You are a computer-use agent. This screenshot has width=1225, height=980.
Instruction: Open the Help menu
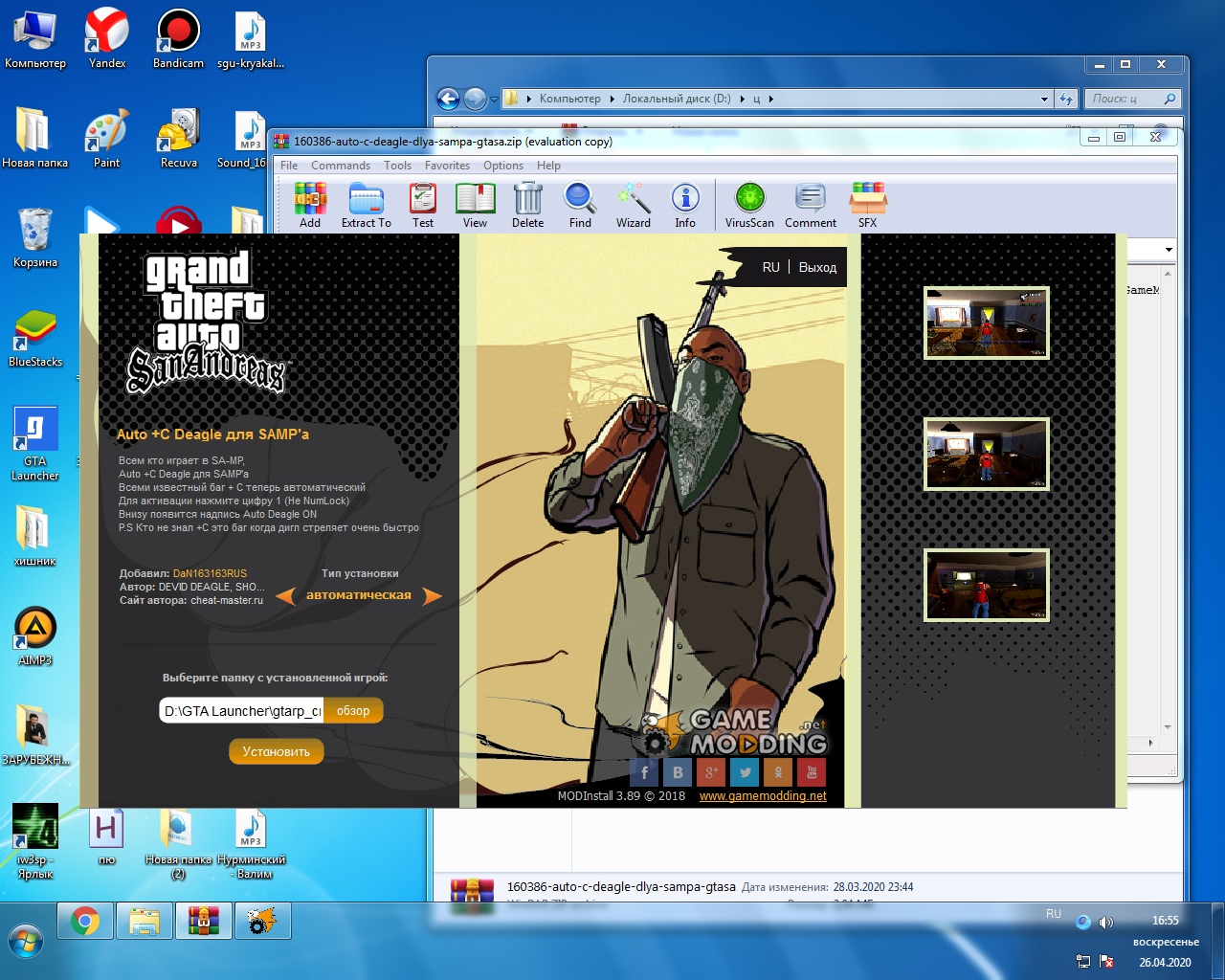[548, 166]
